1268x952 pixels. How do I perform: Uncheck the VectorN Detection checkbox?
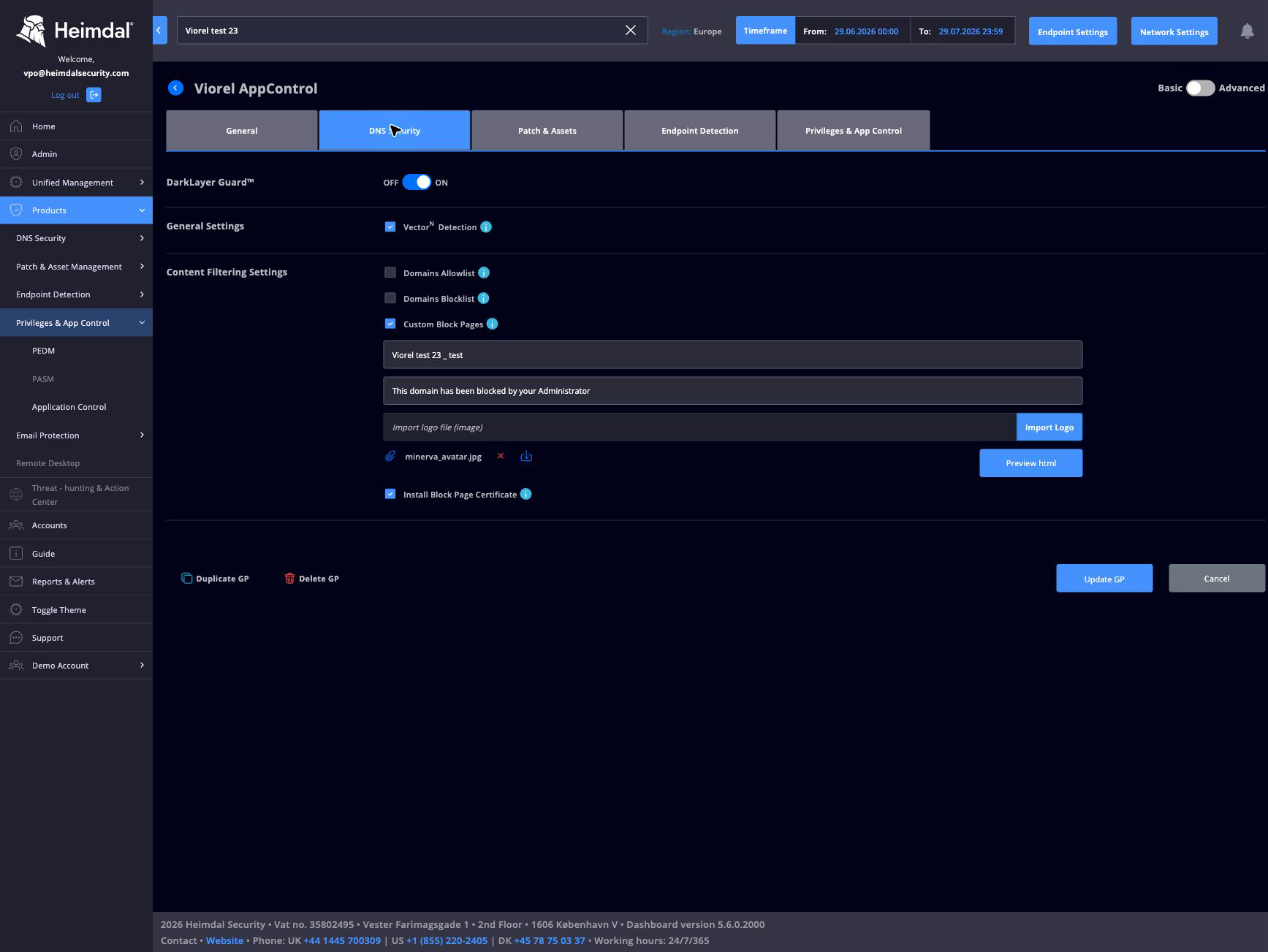pyautogui.click(x=390, y=227)
